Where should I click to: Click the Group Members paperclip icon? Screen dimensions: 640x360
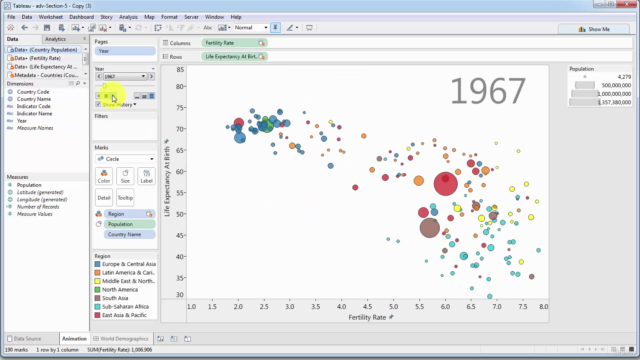point(191,28)
